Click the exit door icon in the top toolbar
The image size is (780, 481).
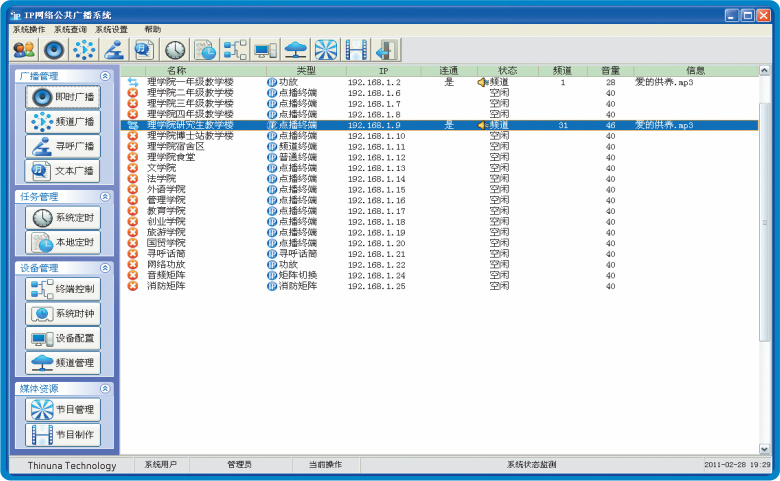[386, 49]
